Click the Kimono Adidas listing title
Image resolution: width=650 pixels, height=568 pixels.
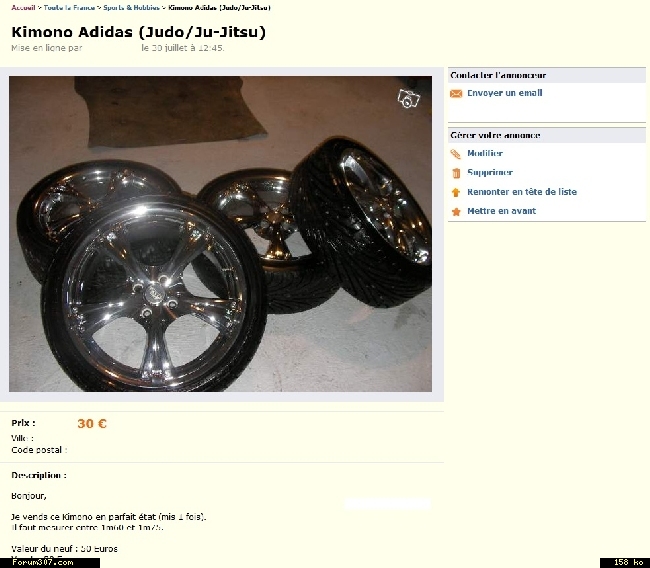pos(138,32)
